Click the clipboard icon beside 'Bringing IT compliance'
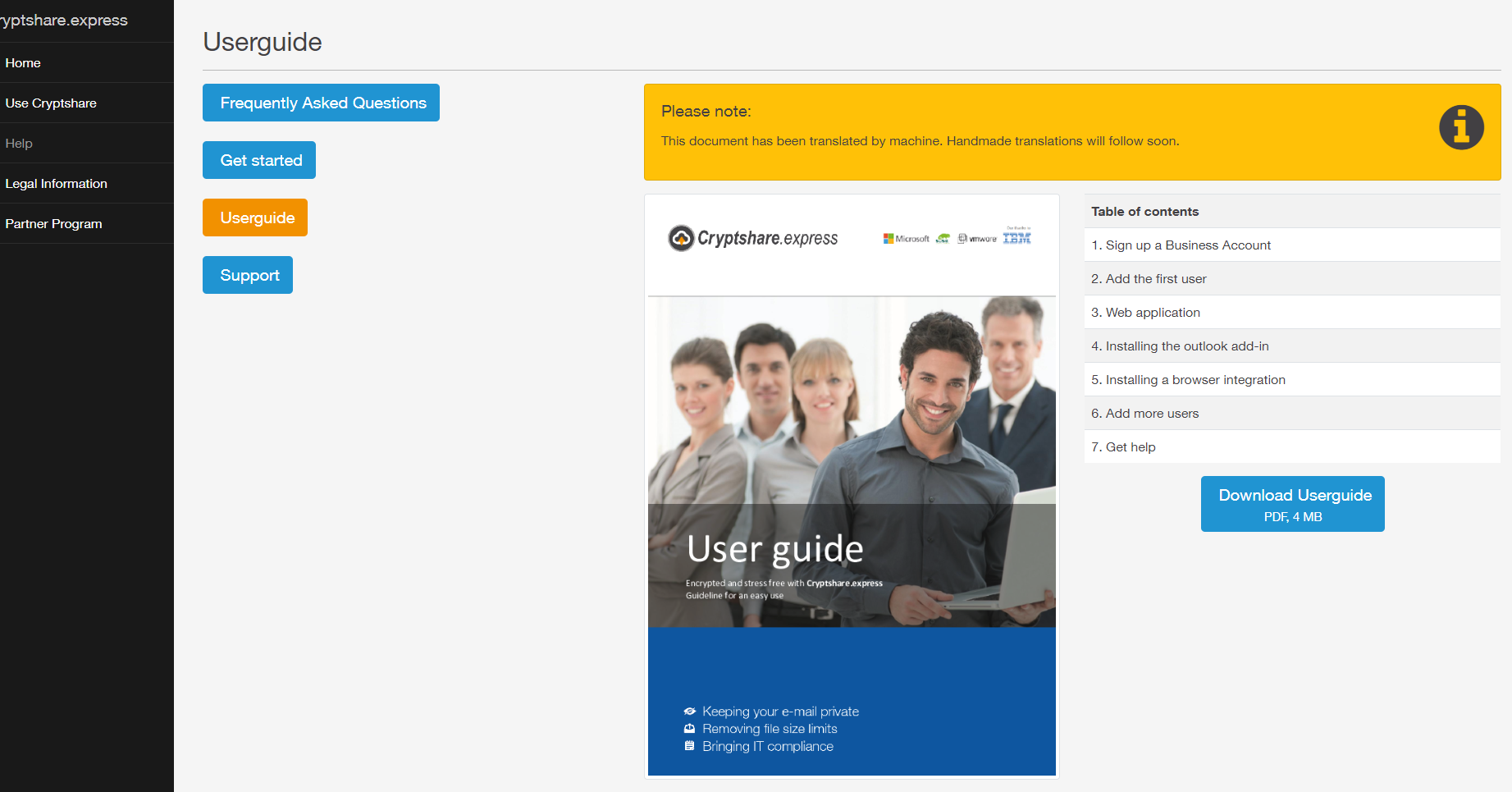 point(689,746)
